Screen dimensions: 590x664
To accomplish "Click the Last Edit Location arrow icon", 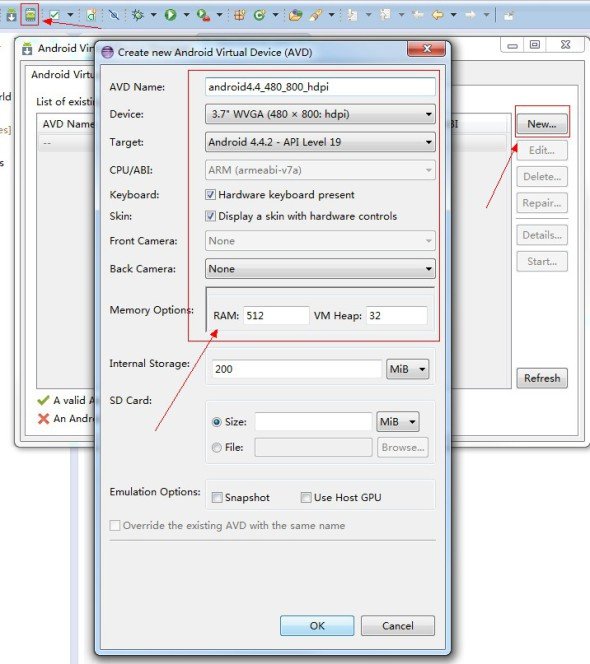I will [x=418, y=15].
